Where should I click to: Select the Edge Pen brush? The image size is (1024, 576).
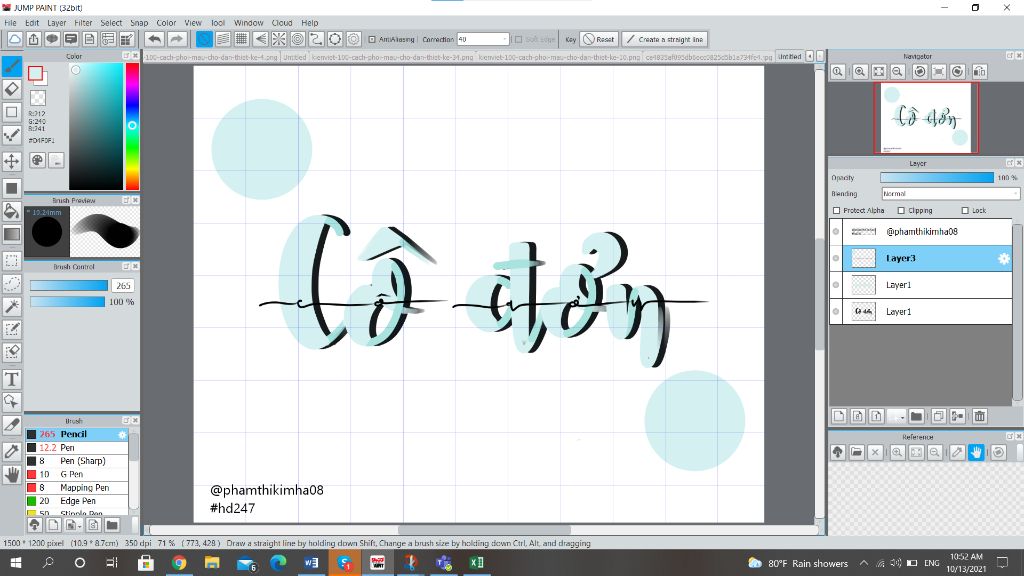point(77,501)
